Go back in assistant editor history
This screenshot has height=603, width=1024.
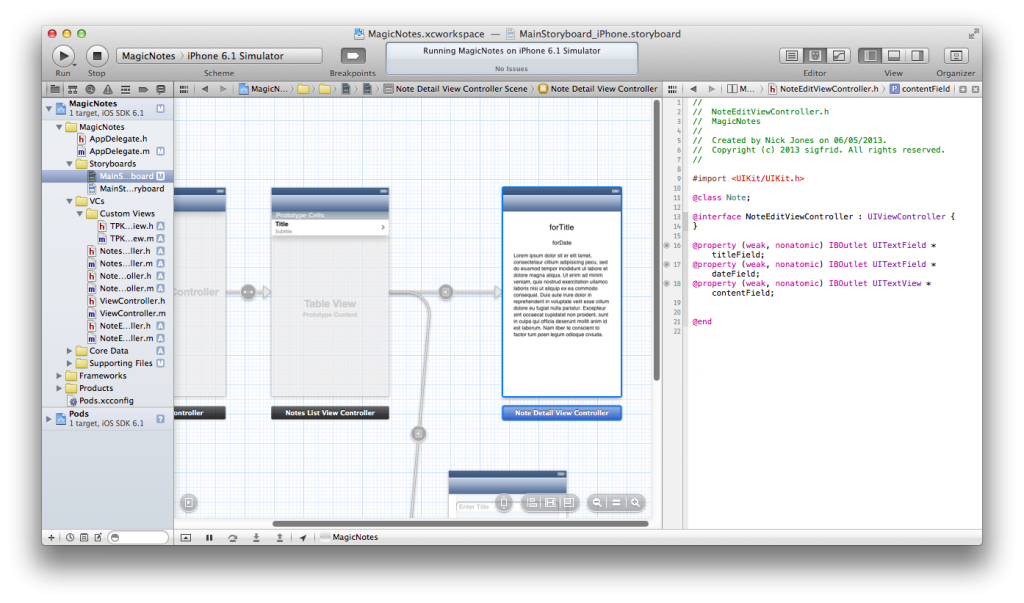click(x=693, y=90)
